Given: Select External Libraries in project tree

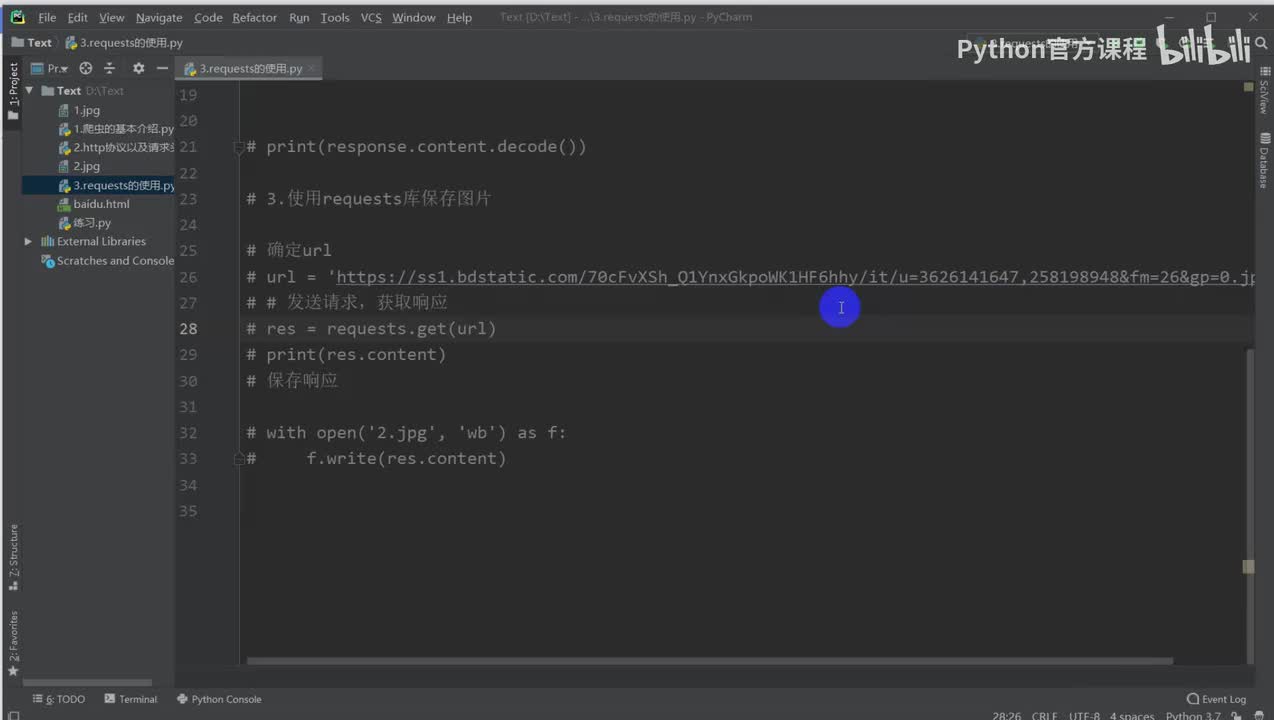Looking at the screenshot, I should [94, 242].
